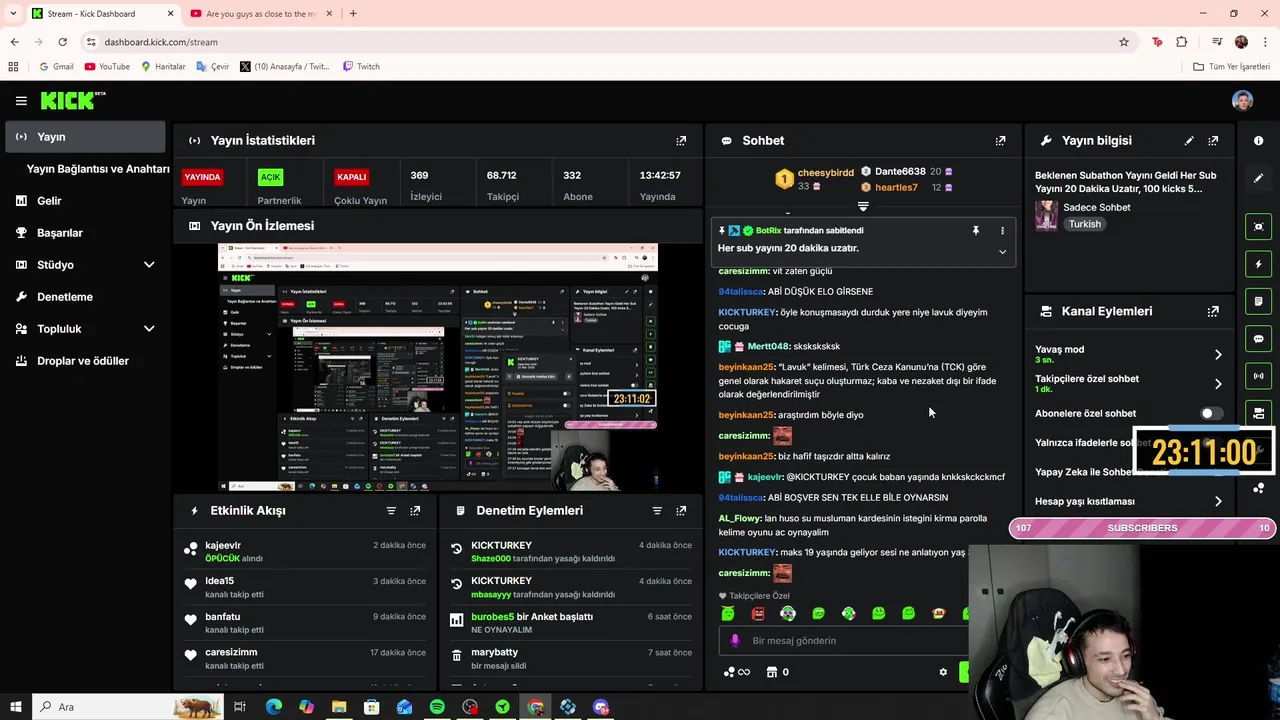Select Yayın in the sidebar
1280x720 pixels.
(85, 137)
